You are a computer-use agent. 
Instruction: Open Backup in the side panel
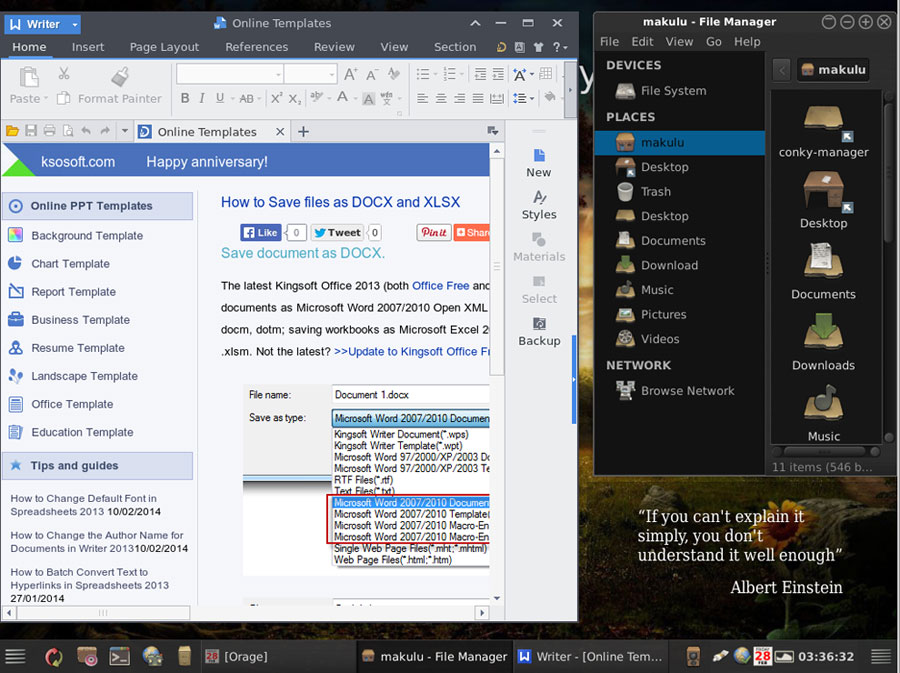[538, 332]
